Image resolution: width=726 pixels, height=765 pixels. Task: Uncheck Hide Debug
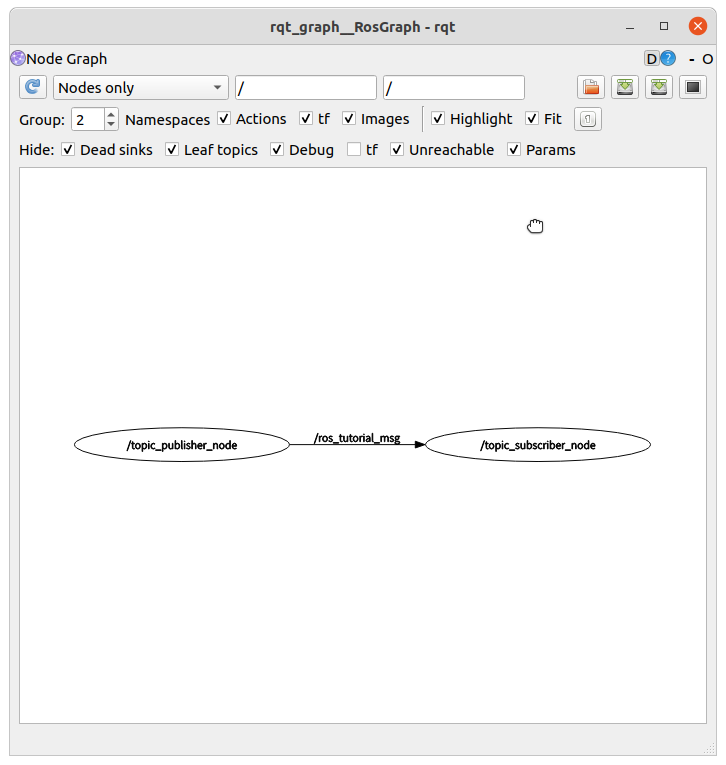[277, 150]
